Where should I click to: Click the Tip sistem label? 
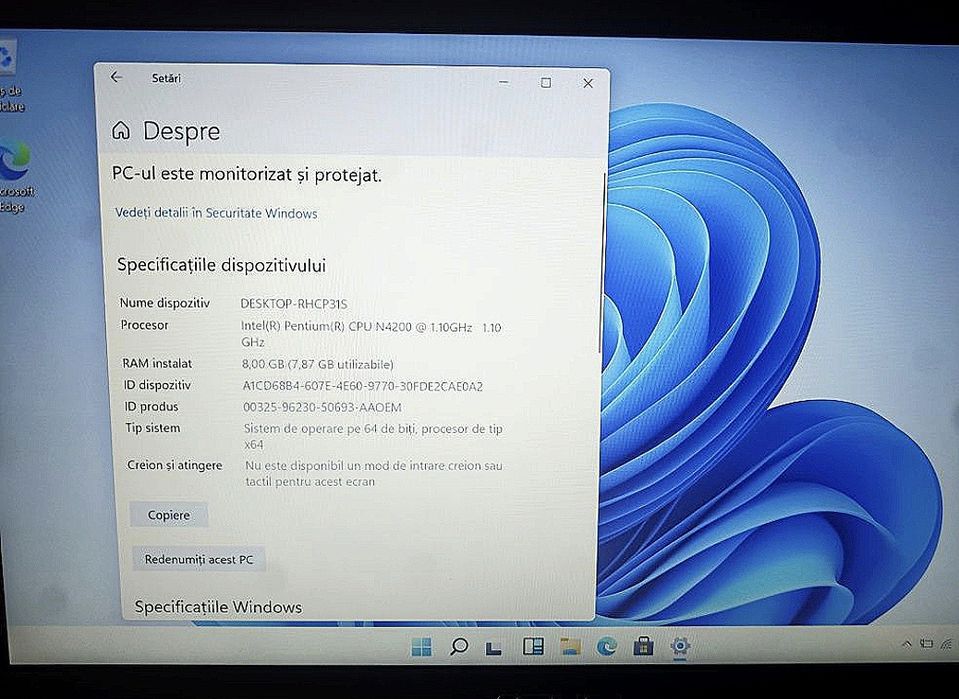point(153,427)
